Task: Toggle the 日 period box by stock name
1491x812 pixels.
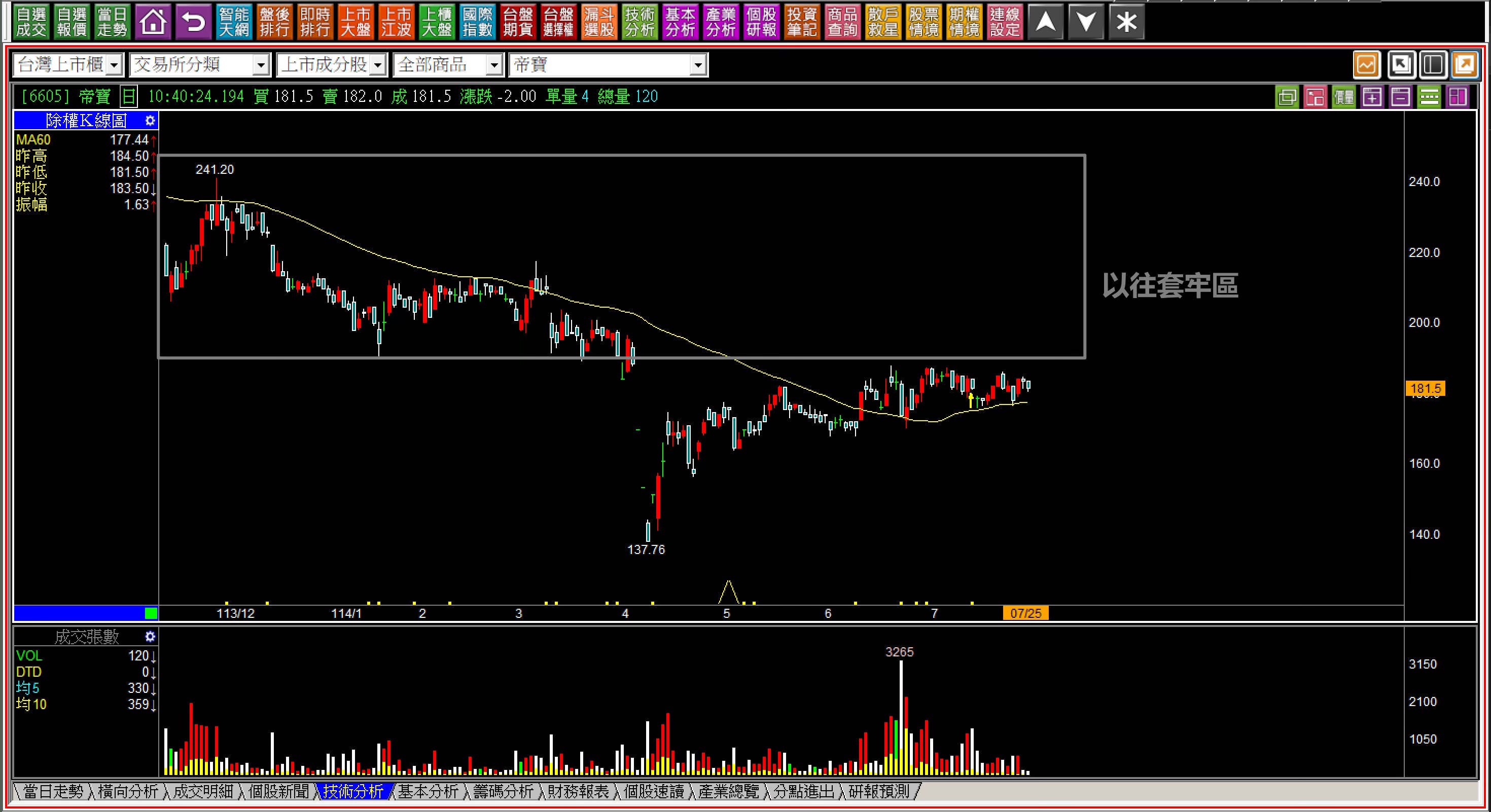Action: (x=128, y=97)
